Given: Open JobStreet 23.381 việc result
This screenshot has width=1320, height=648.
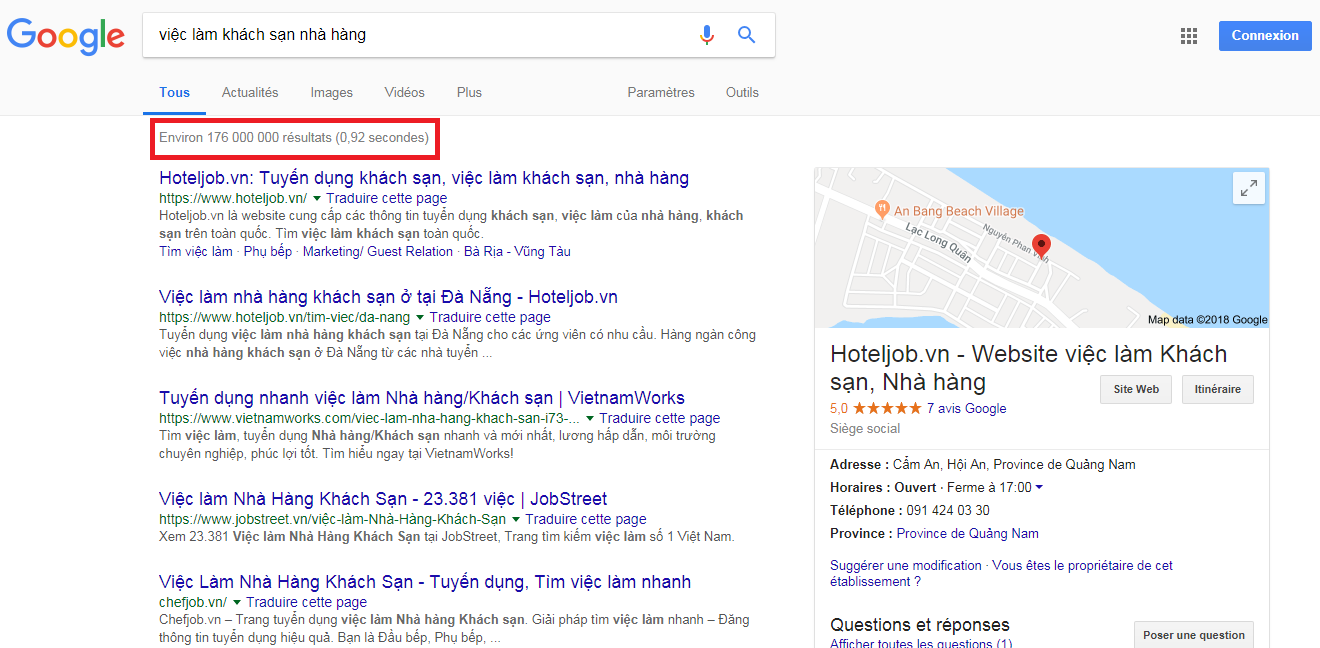Looking at the screenshot, I should pyautogui.click(x=383, y=499).
